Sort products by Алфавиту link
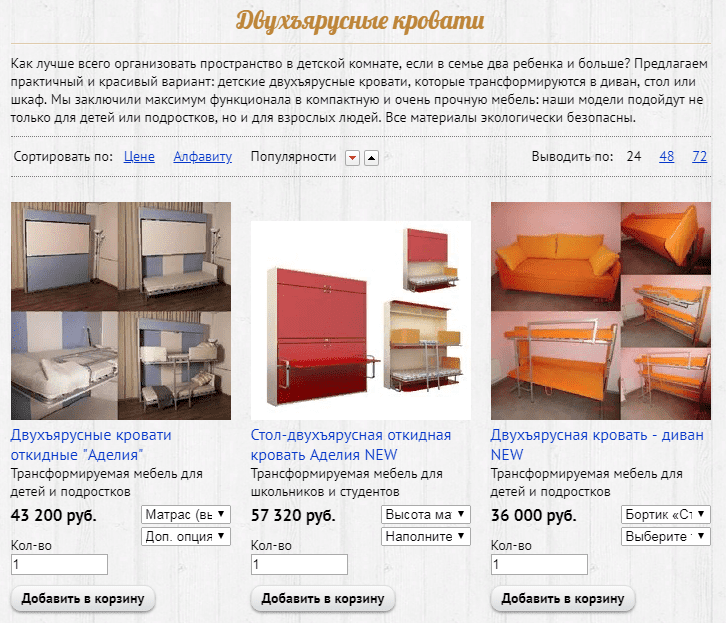This screenshot has height=623, width=726. point(202,156)
